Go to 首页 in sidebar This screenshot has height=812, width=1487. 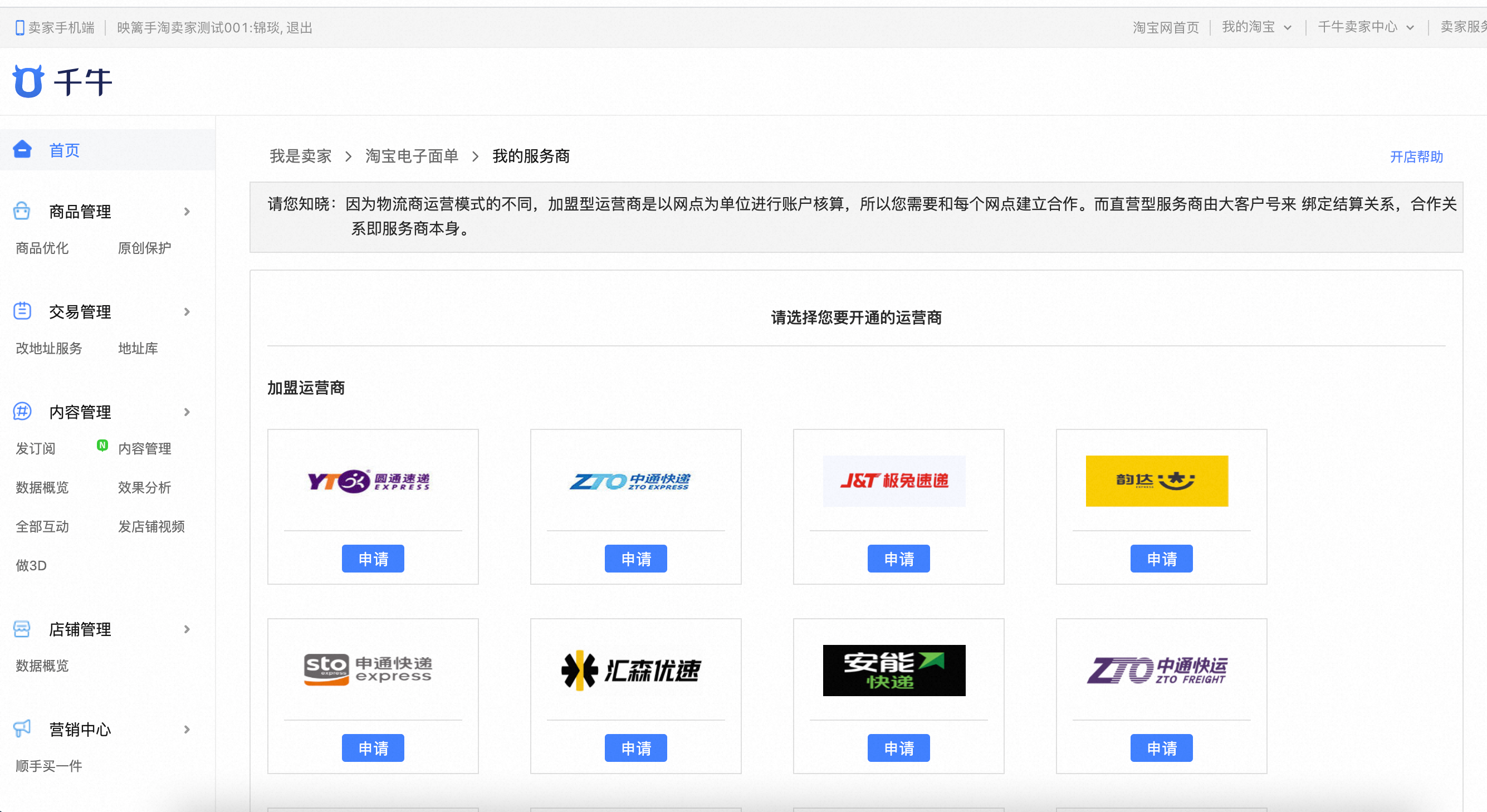pyautogui.click(x=64, y=150)
